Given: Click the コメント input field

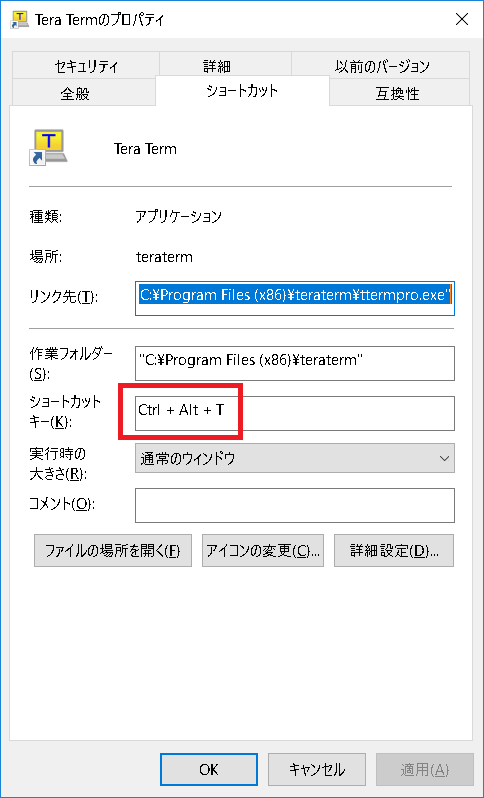Looking at the screenshot, I should (295, 505).
